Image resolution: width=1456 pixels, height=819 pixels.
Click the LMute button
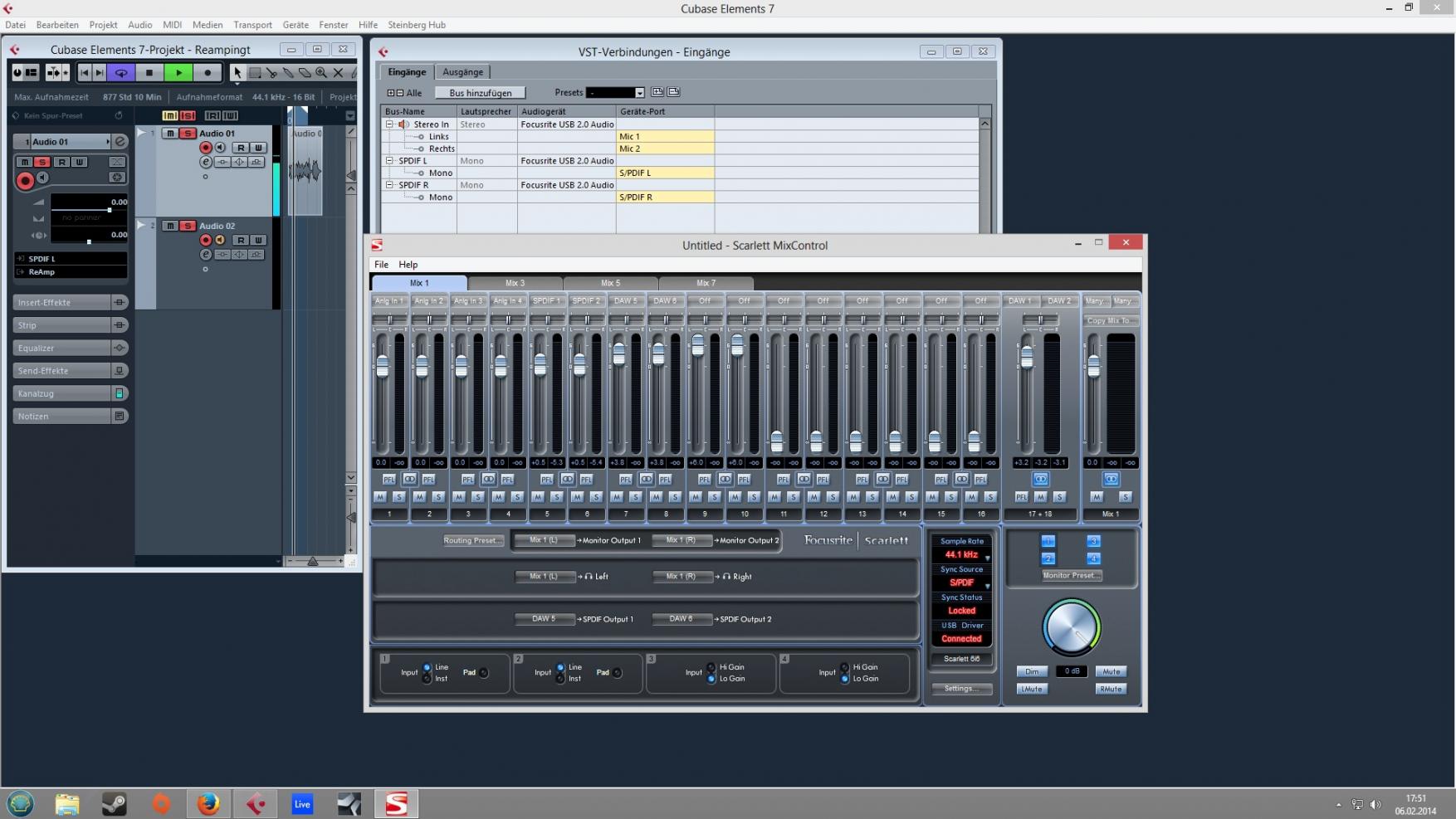click(x=1031, y=690)
